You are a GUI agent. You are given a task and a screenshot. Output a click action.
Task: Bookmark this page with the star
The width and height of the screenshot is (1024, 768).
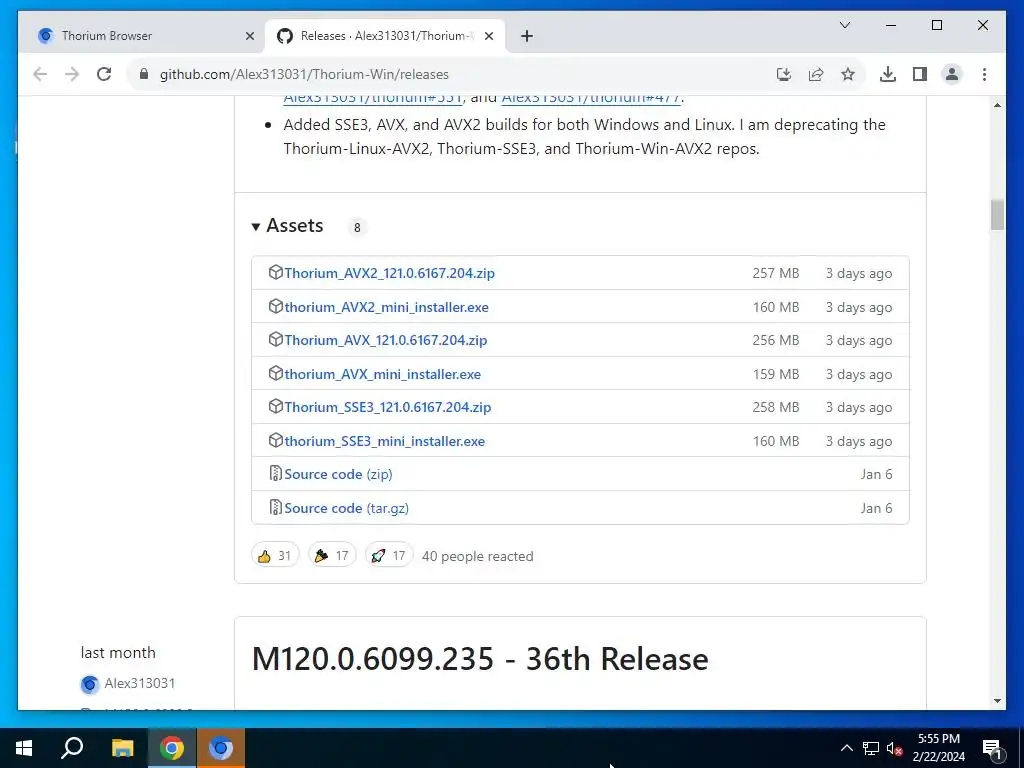tap(848, 74)
